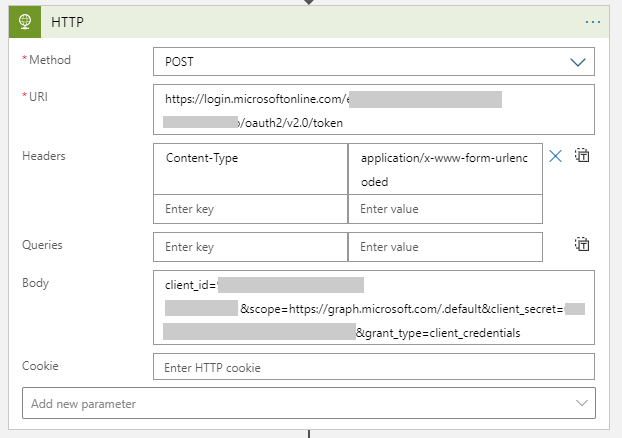Open the HTTP action ellipsis menu

(594, 21)
